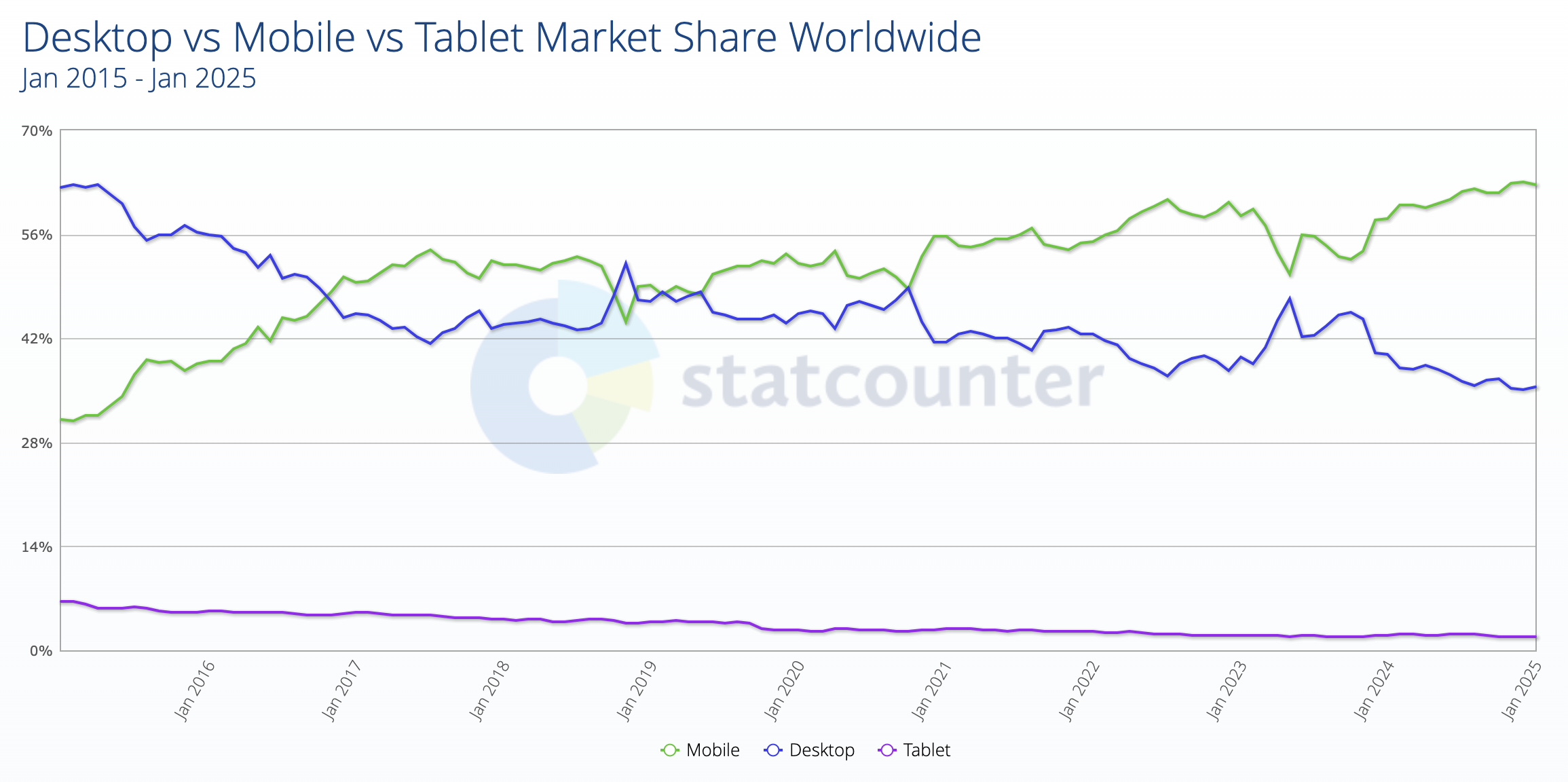The image size is (1568, 782).
Task: Click the Jan 2016 x-axis label
Action: [x=195, y=690]
